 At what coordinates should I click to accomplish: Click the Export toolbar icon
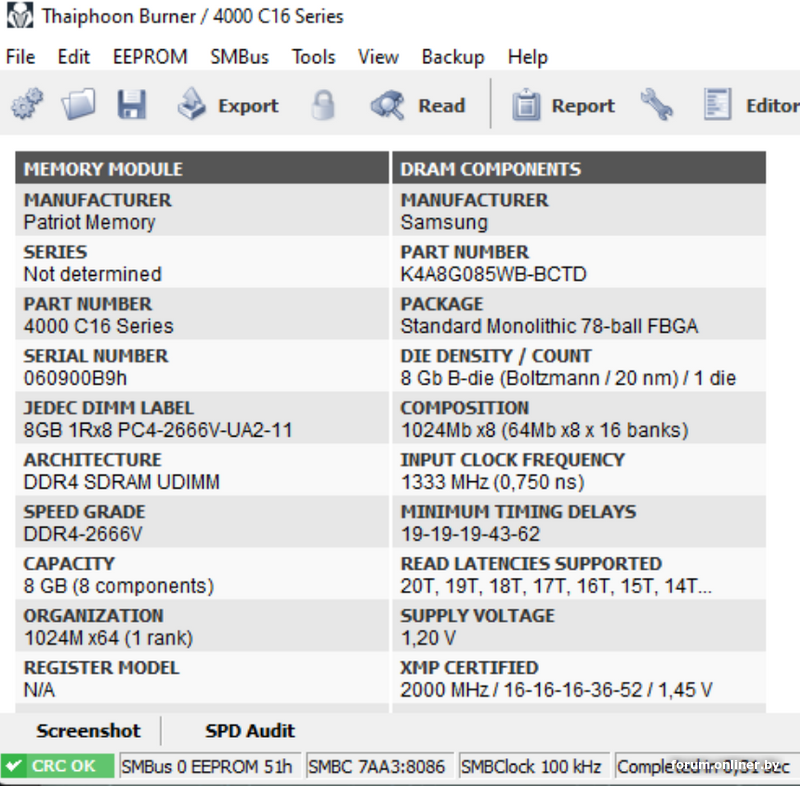click(191, 104)
